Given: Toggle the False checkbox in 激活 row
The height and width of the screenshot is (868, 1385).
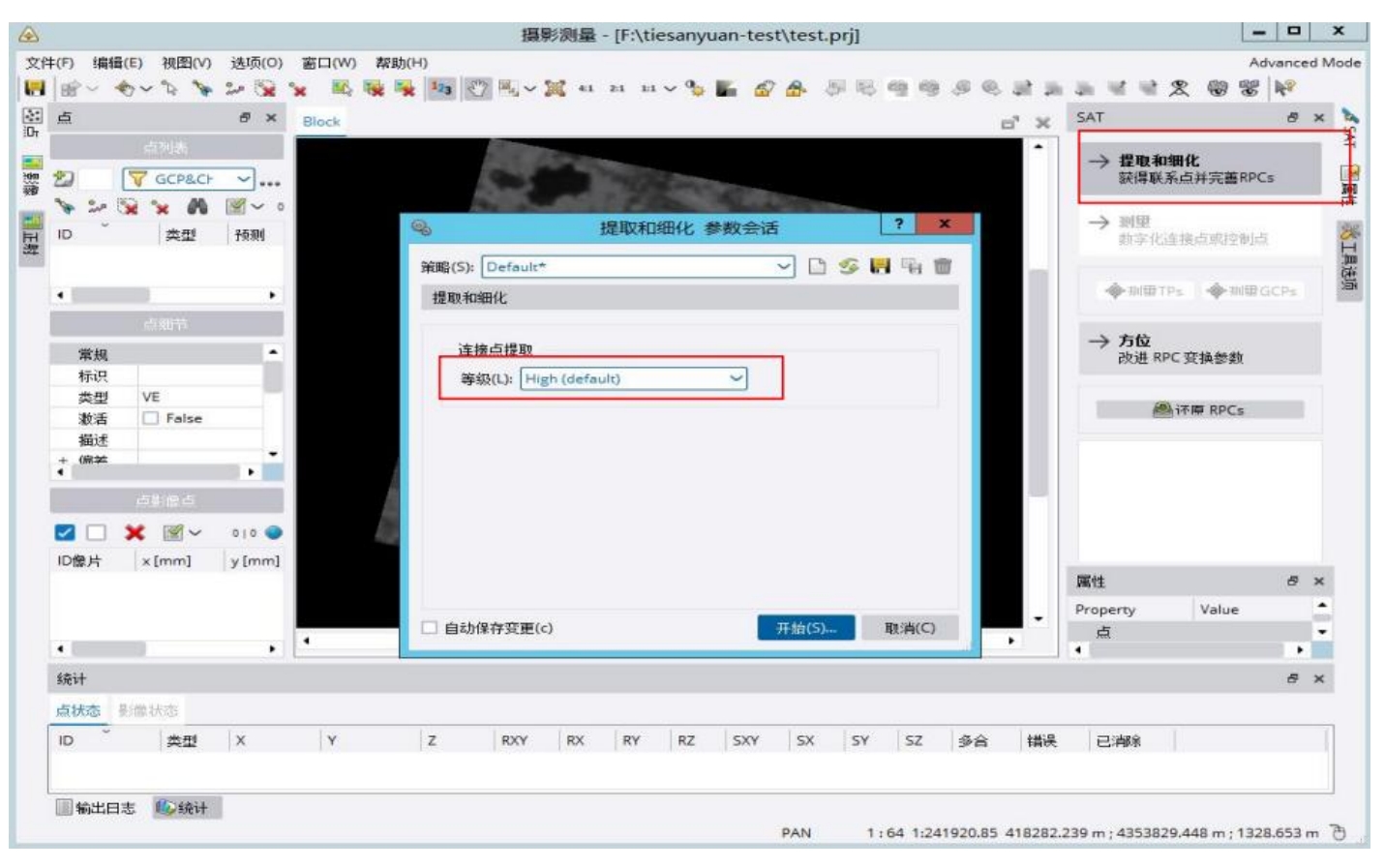Looking at the screenshot, I should (151, 419).
